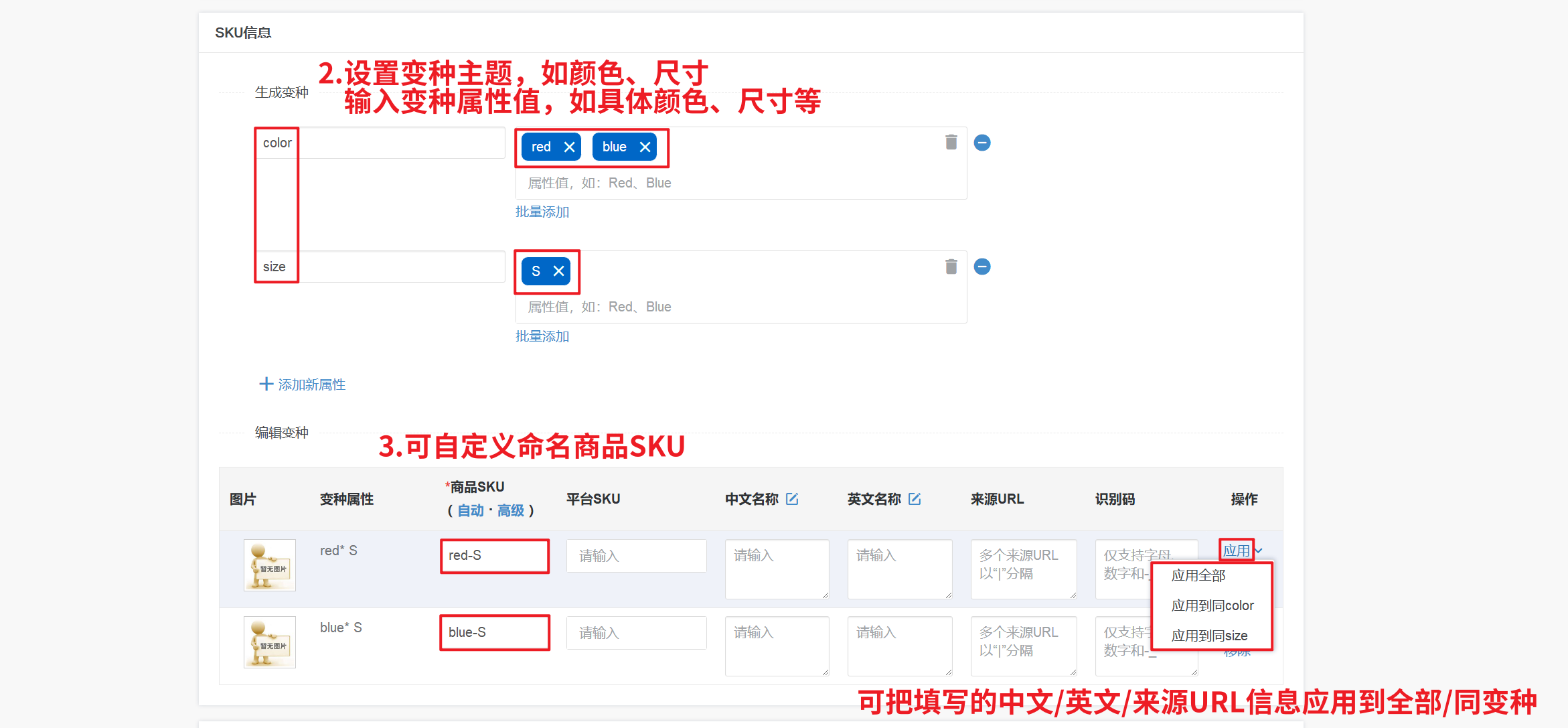
Task: Remove the S size tag
Action: (x=558, y=271)
